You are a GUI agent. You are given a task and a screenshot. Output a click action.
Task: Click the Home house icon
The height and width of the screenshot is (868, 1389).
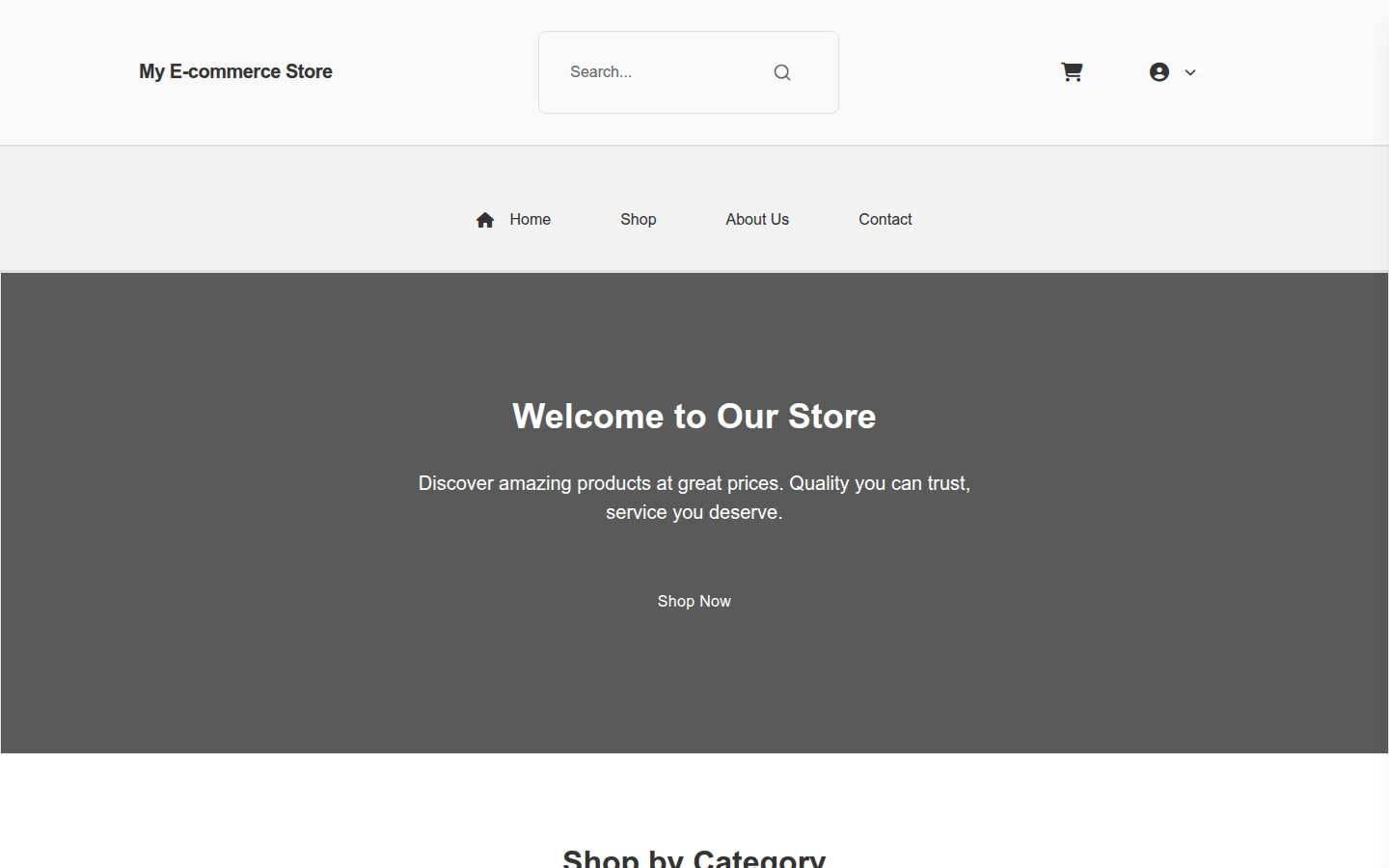(x=485, y=220)
